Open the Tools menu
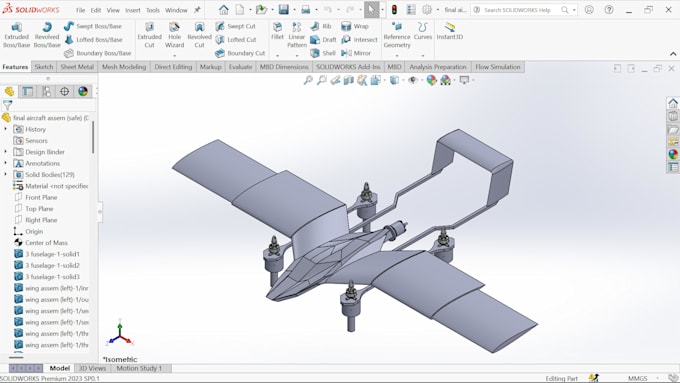 click(x=153, y=10)
